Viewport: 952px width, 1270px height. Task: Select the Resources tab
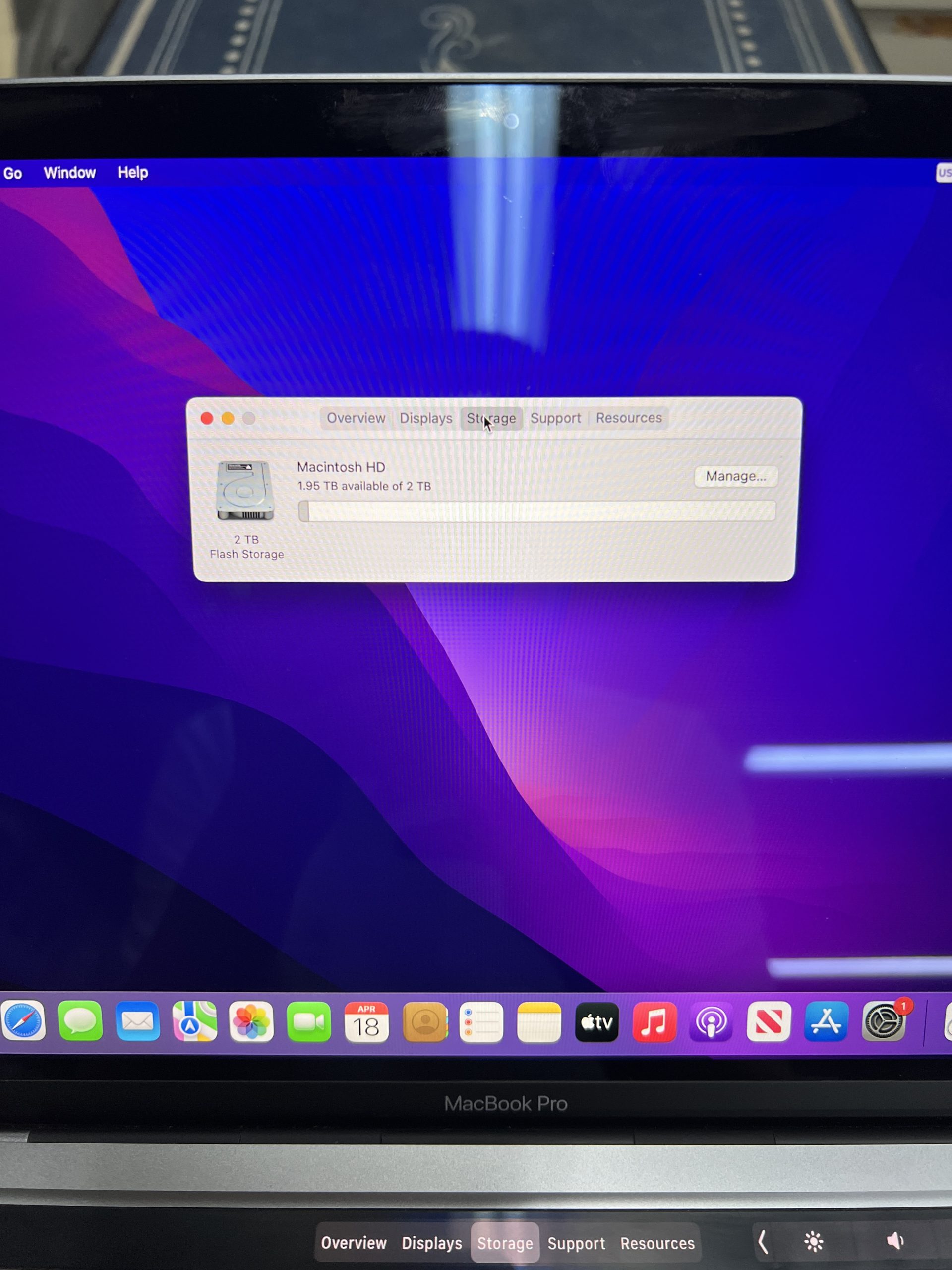629,417
